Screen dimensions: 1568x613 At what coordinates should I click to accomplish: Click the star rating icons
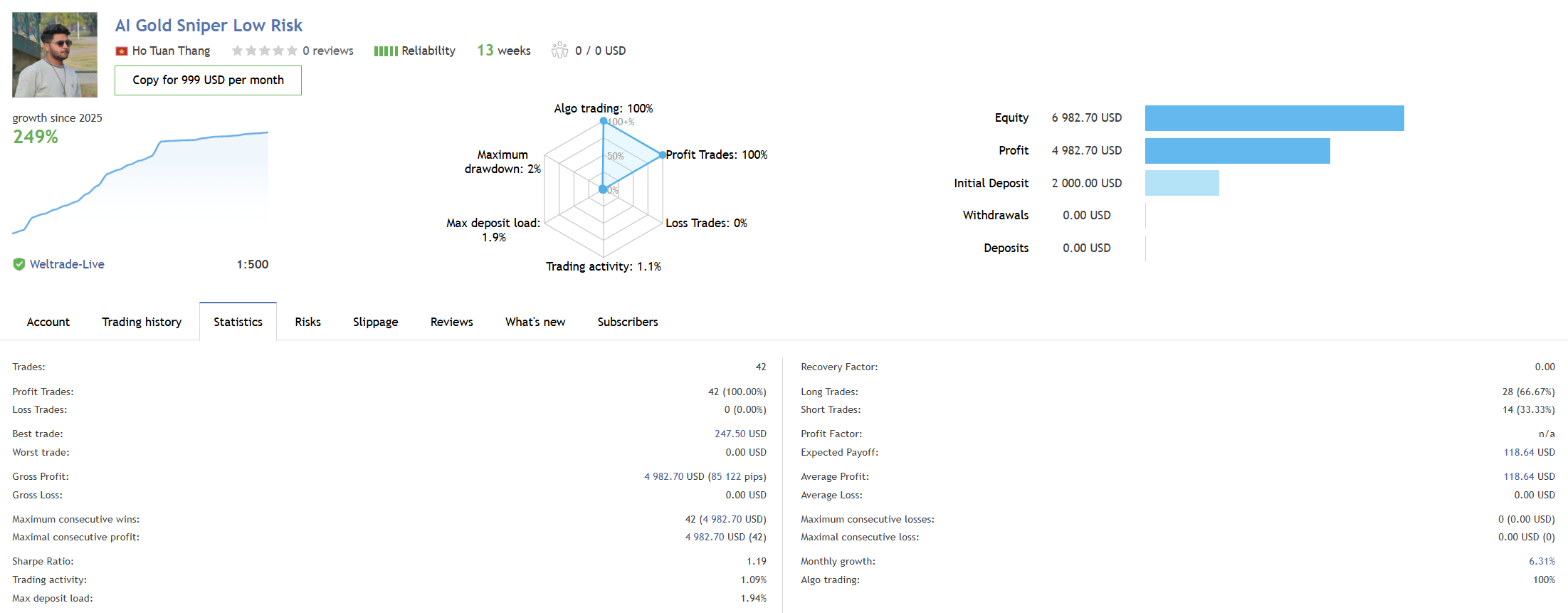point(265,51)
